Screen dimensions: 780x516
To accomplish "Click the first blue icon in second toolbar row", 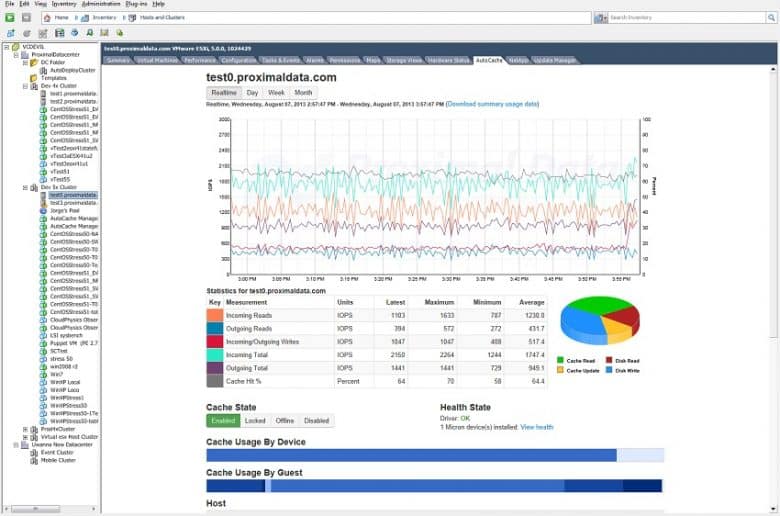I will click(10, 33).
